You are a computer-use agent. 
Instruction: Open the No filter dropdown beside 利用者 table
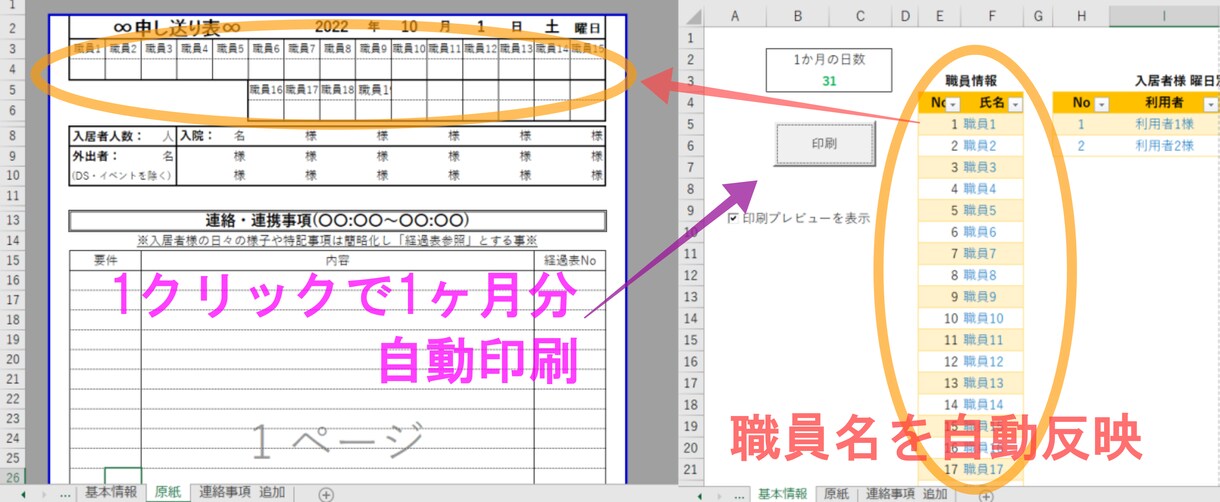[x=1102, y=104]
